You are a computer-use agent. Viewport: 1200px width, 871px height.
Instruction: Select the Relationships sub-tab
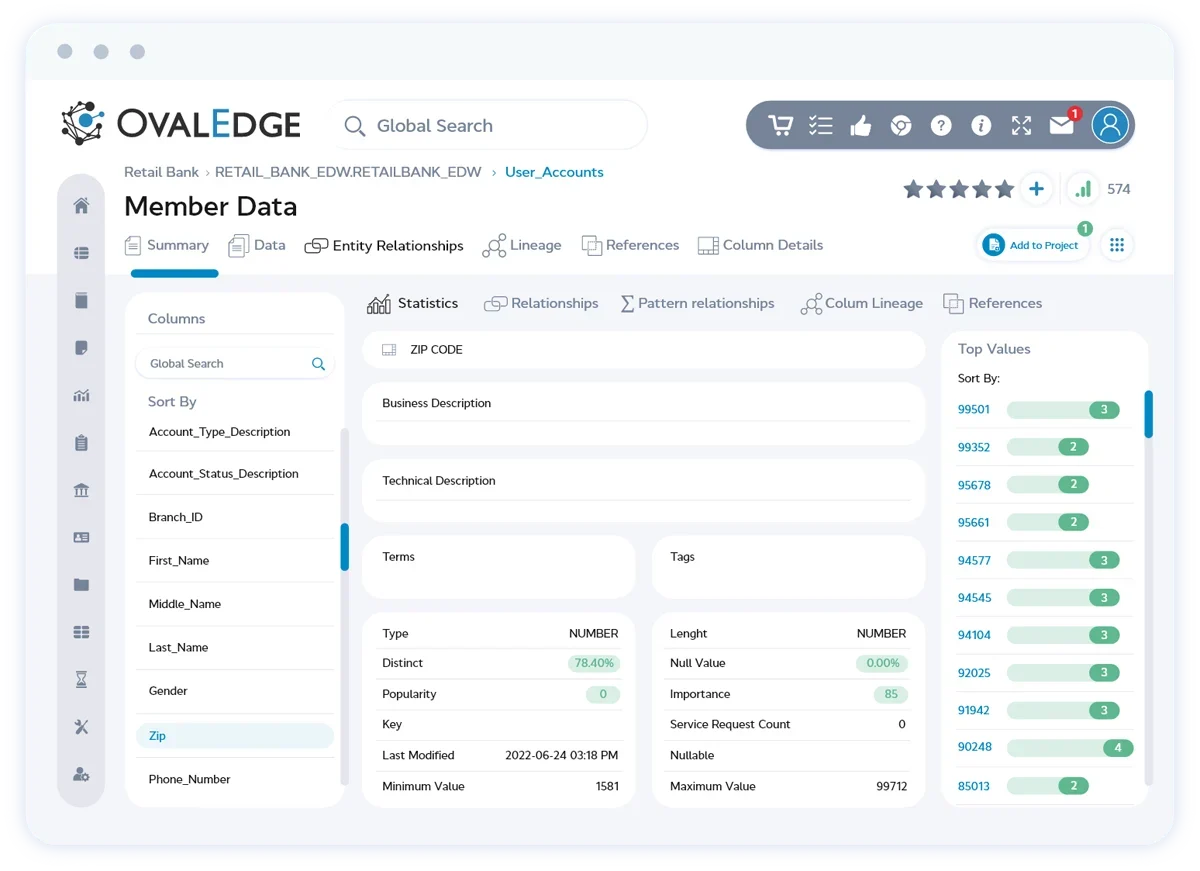pyautogui.click(x=541, y=303)
